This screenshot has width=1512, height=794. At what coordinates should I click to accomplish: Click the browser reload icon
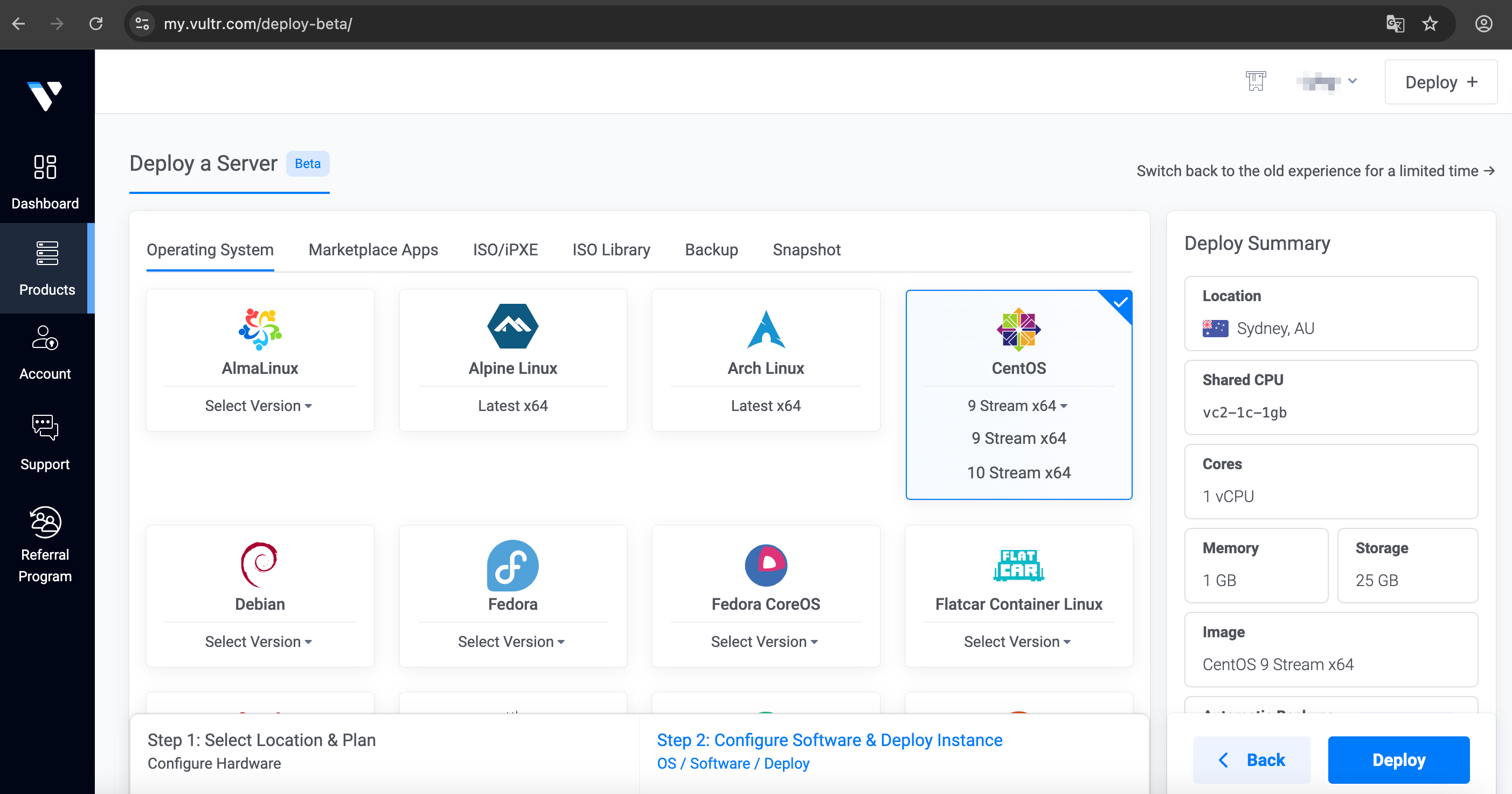point(96,24)
